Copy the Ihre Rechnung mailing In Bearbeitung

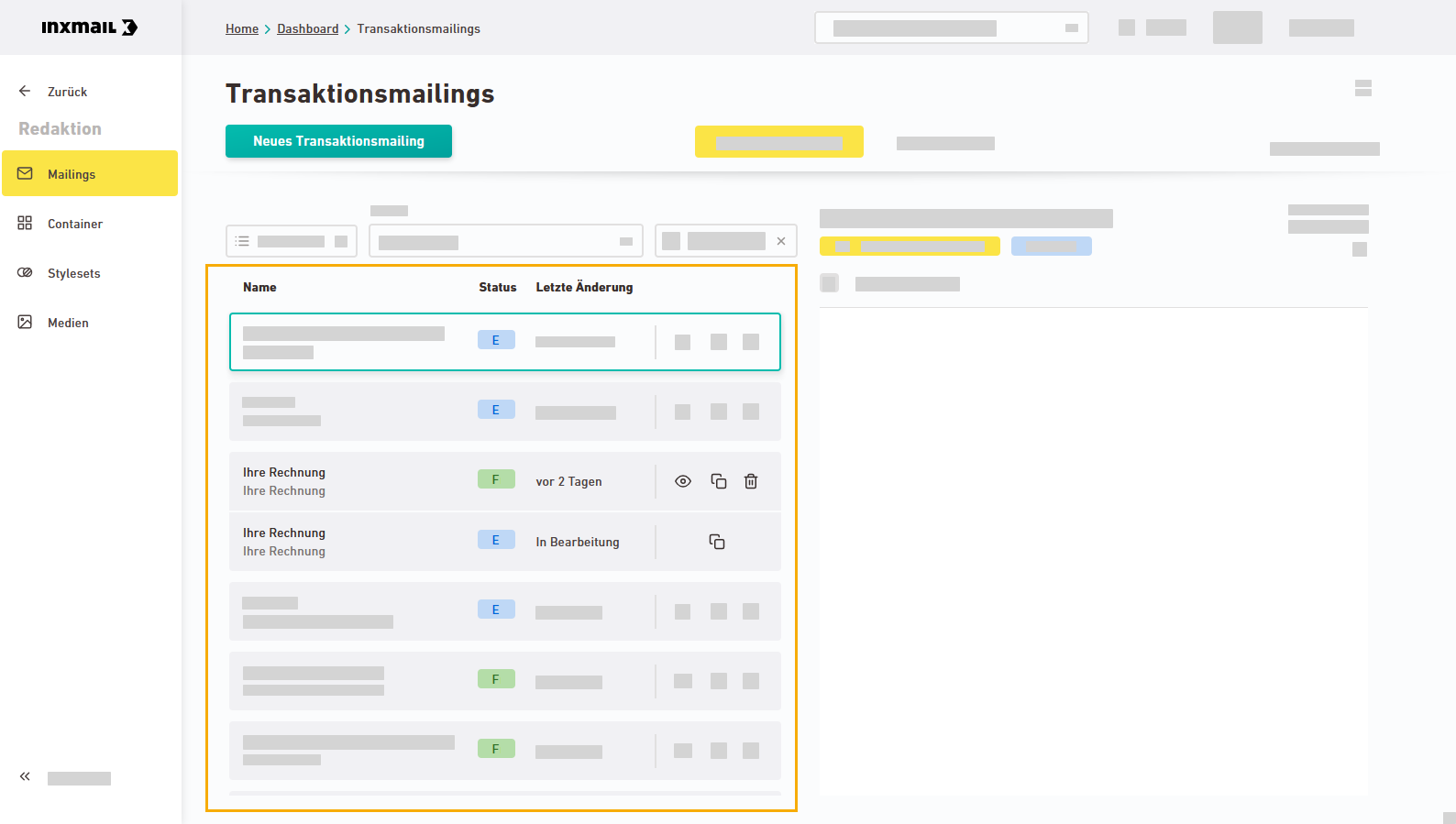click(x=717, y=542)
